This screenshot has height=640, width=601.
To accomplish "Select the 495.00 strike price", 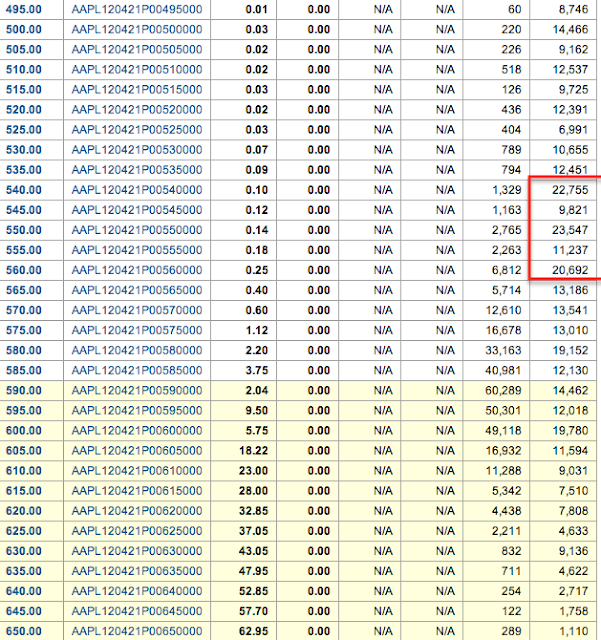I will pyautogui.click(x=24, y=9).
